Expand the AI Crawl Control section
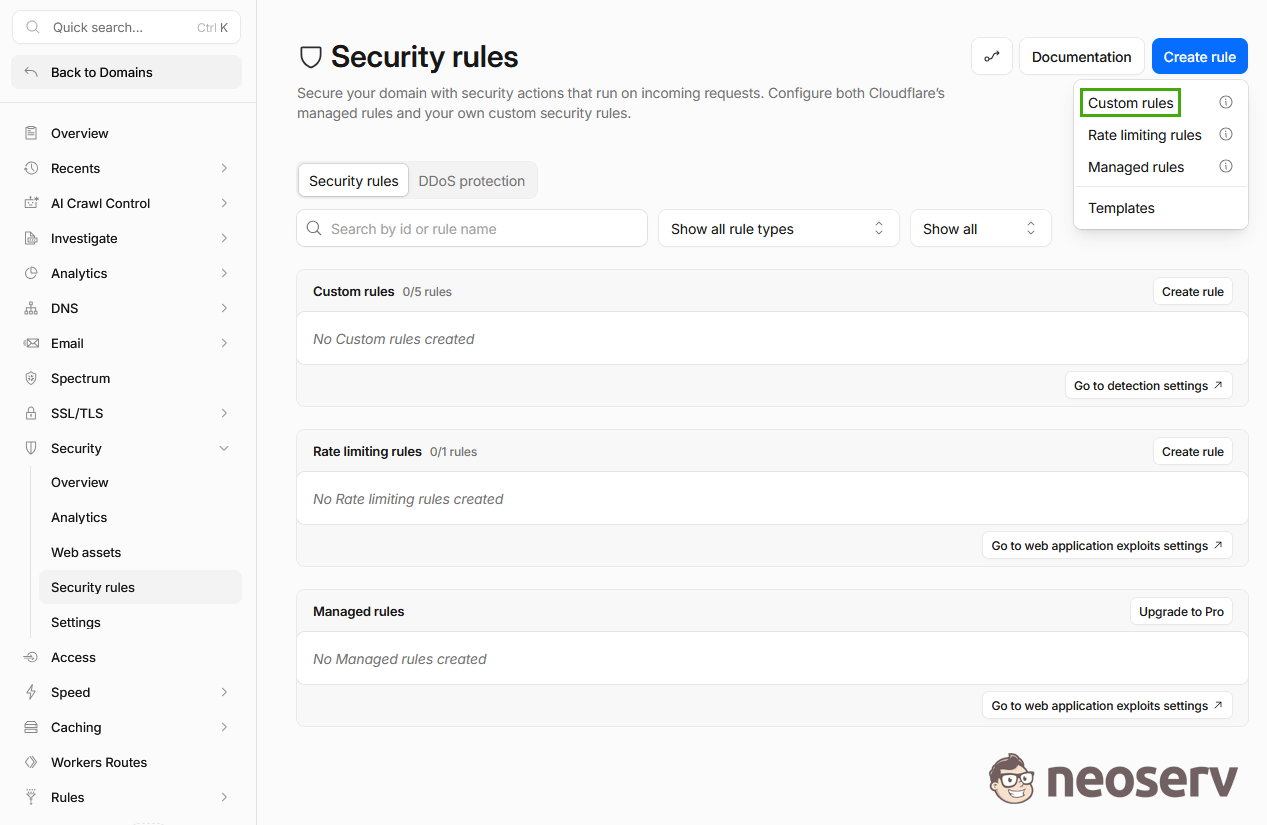Image resolution: width=1267 pixels, height=825 pixels. point(224,203)
